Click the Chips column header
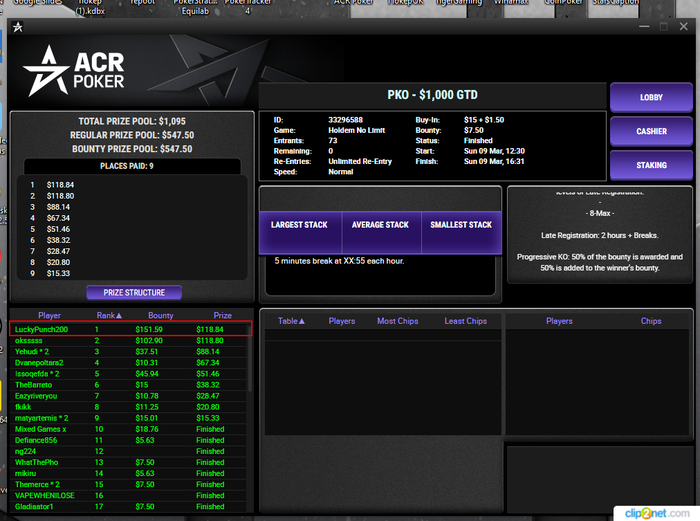Viewport: 700px width, 521px height. pyautogui.click(x=651, y=321)
